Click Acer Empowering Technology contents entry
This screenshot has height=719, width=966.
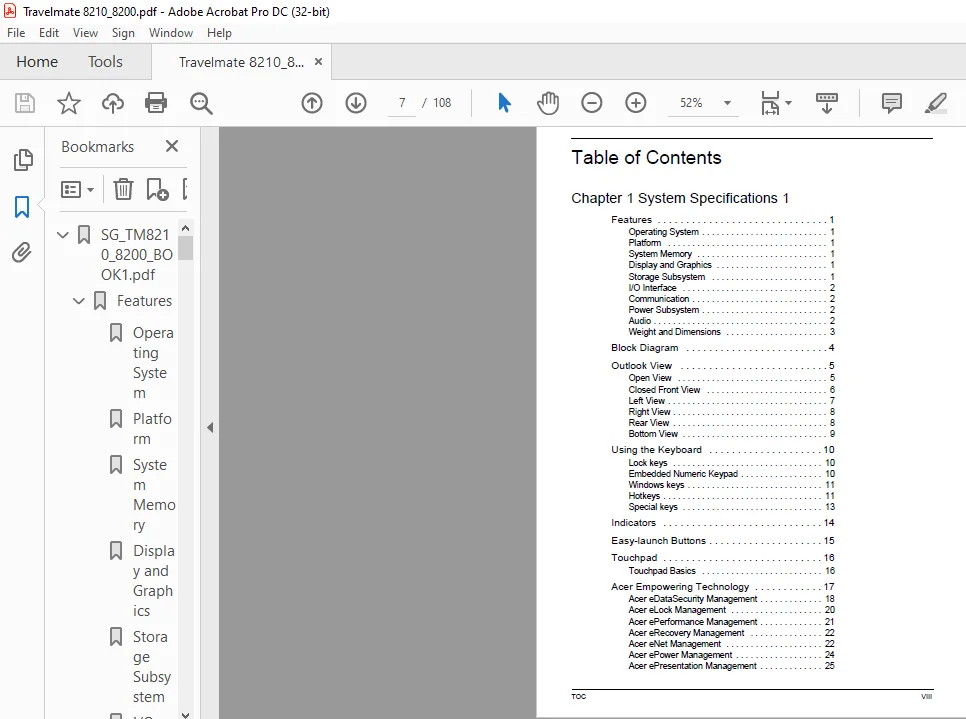point(722,587)
